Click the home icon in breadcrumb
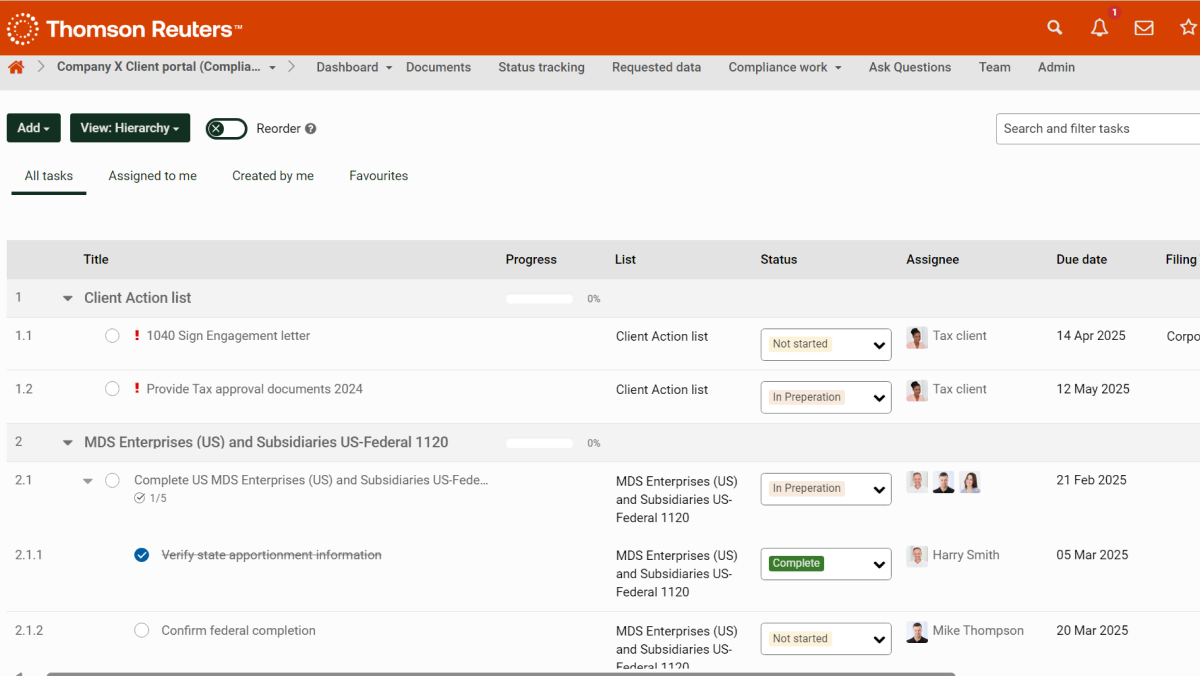Viewport: 1200px width, 676px height. [16, 67]
